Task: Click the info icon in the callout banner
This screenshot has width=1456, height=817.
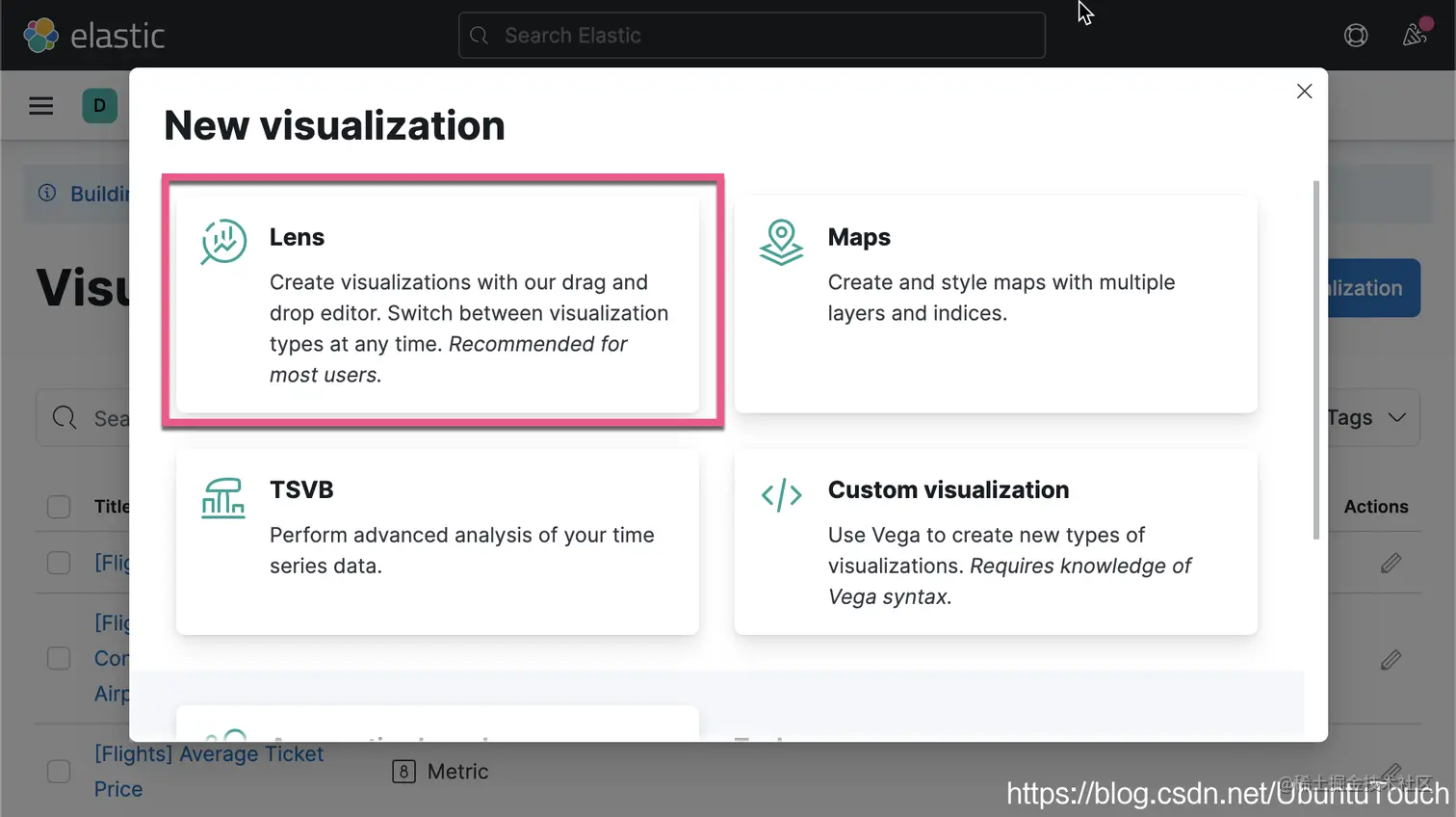Action: point(47,193)
